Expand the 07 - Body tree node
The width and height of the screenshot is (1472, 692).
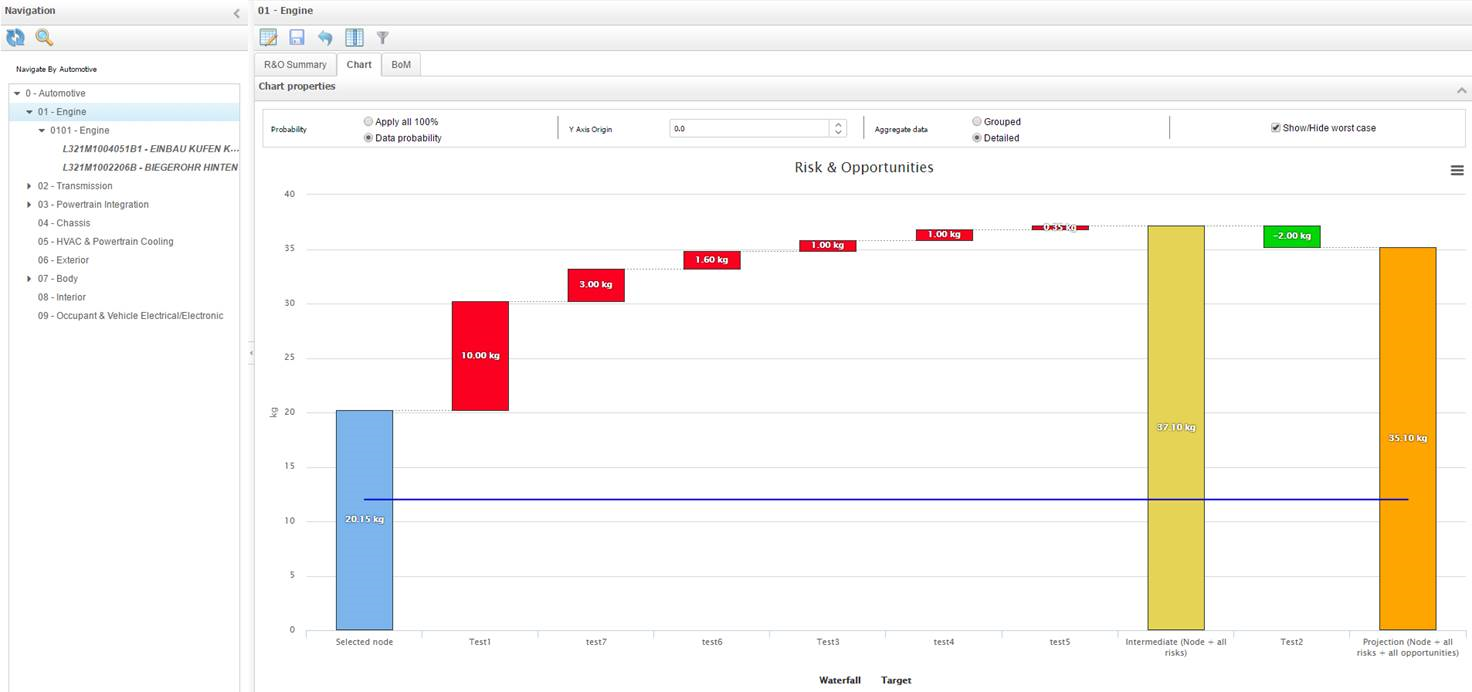(x=29, y=279)
